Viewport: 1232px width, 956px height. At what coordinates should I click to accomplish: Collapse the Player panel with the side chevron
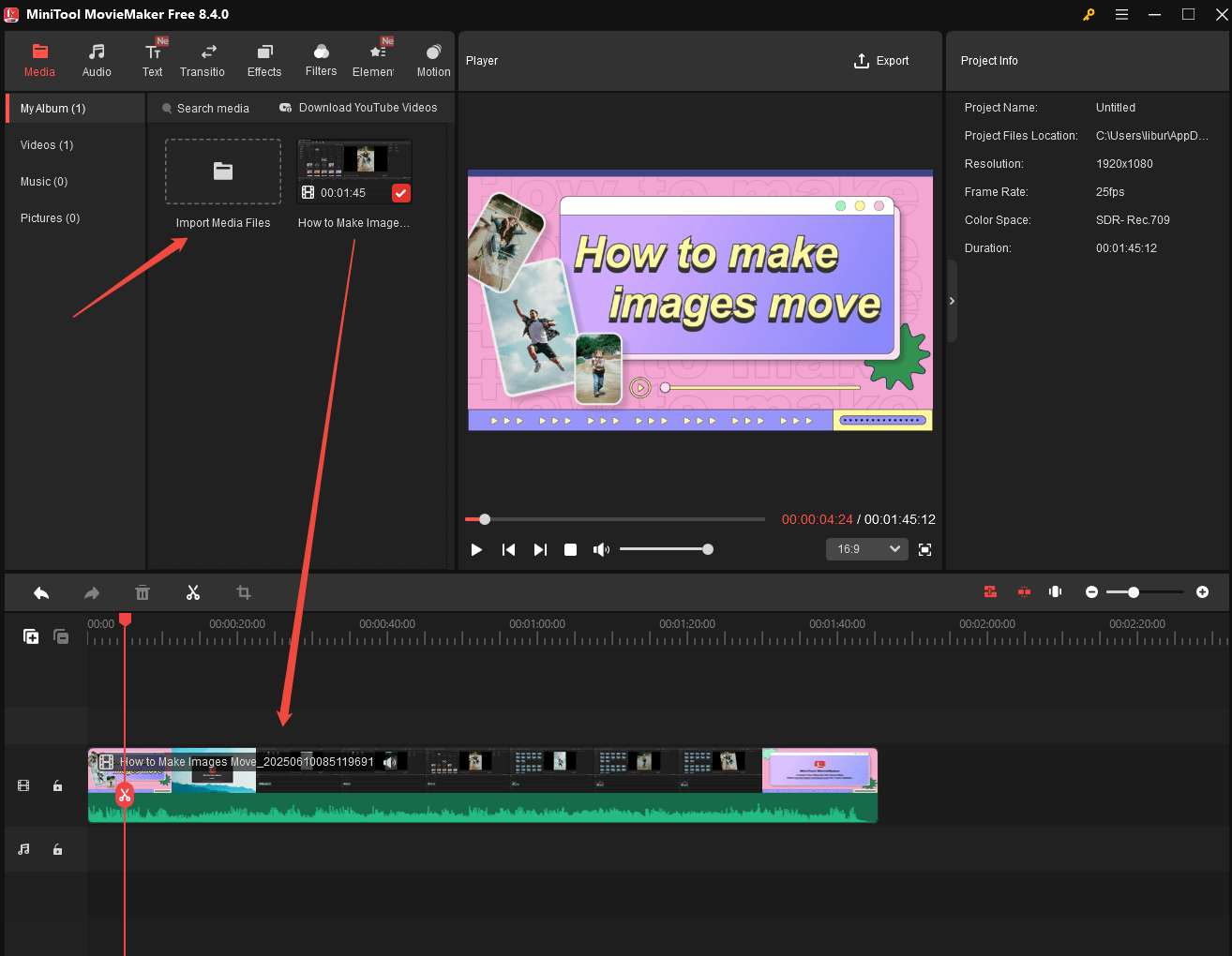[952, 301]
